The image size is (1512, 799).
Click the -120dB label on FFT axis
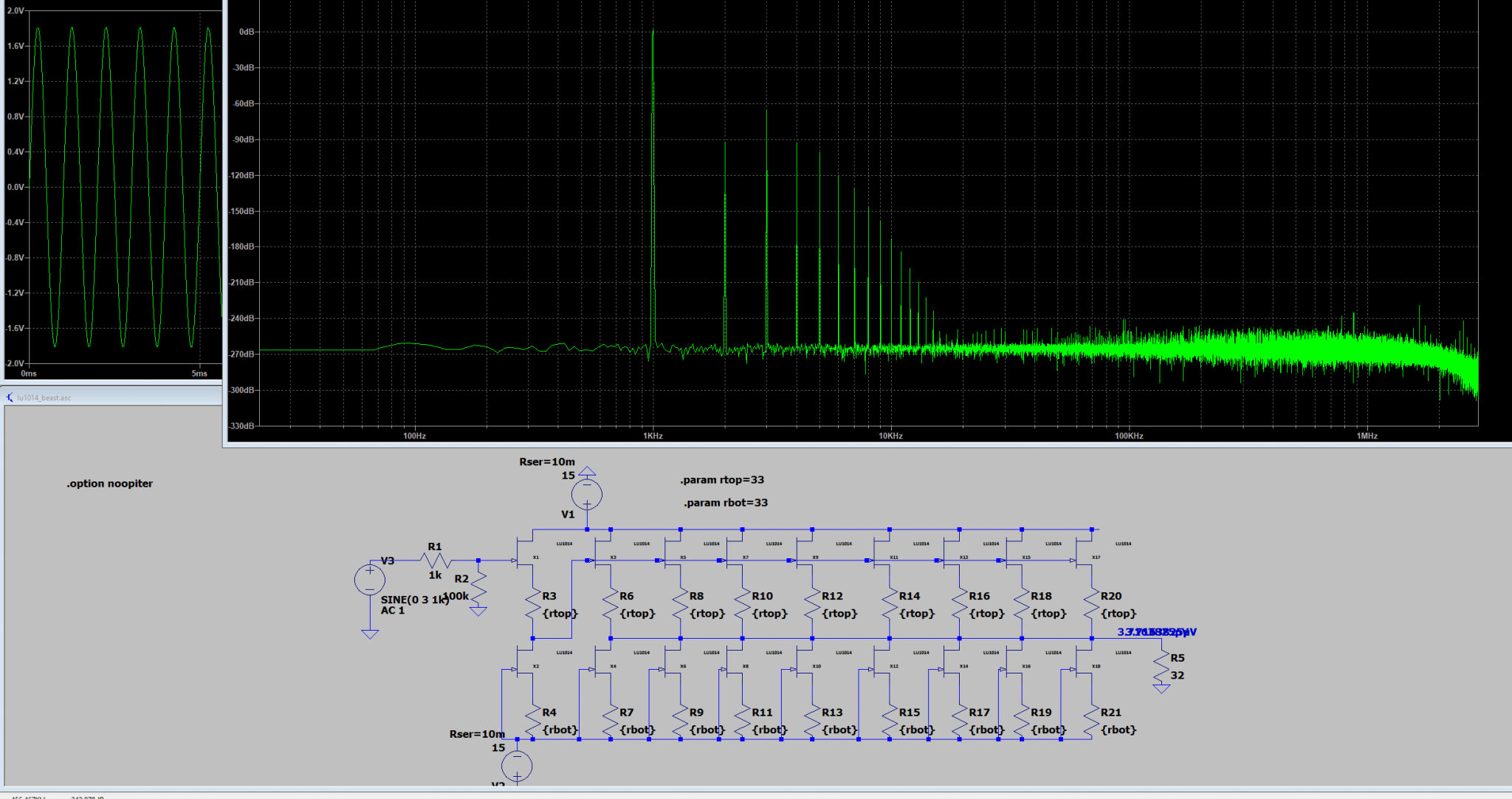tap(242, 175)
